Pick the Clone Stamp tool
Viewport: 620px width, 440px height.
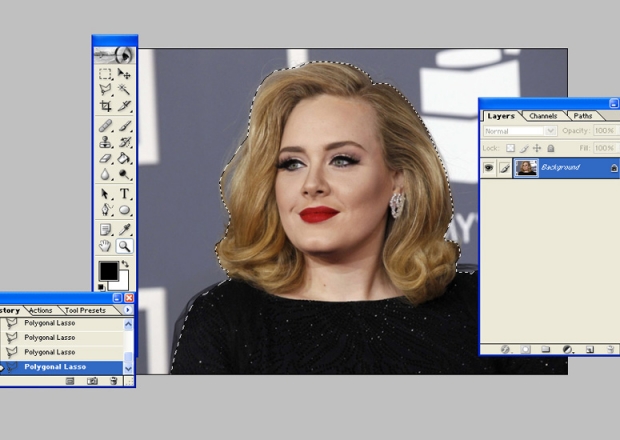(x=105, y=142)
